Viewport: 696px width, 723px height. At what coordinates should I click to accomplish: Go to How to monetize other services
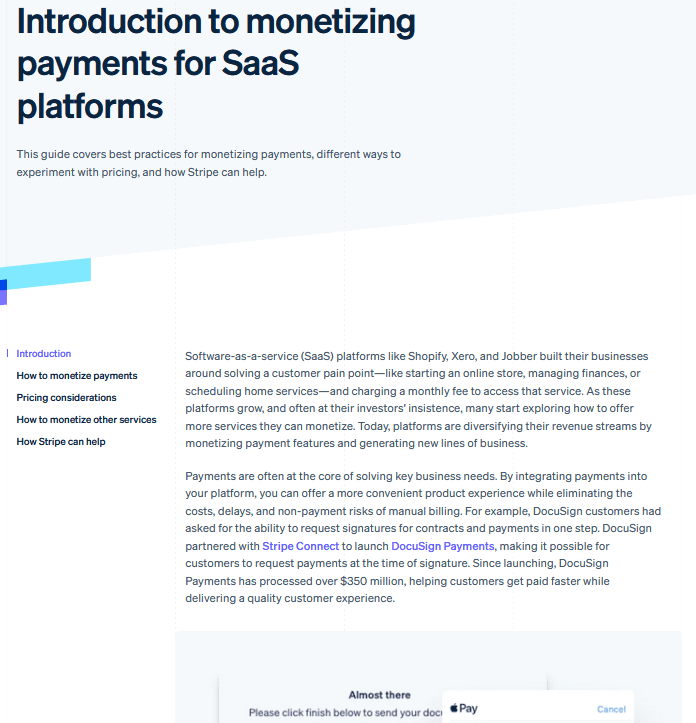pos(86,420)
